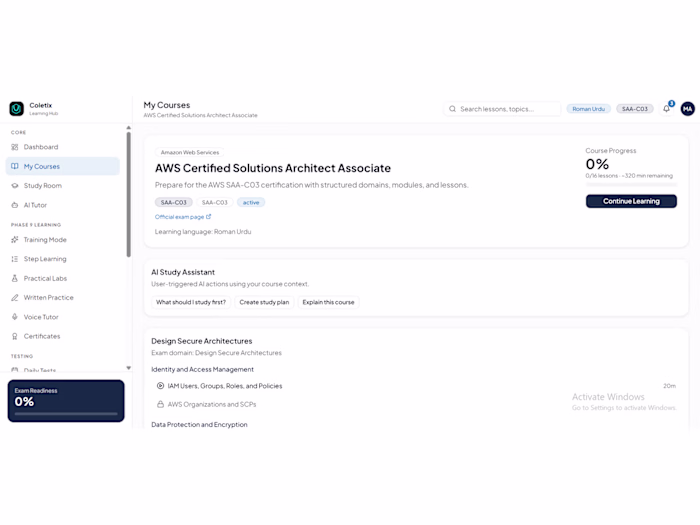Click the SAA-C03 chip in header
Image resolution: width=700 pixels, height=525 pixels.
click(x=635, y=109)
